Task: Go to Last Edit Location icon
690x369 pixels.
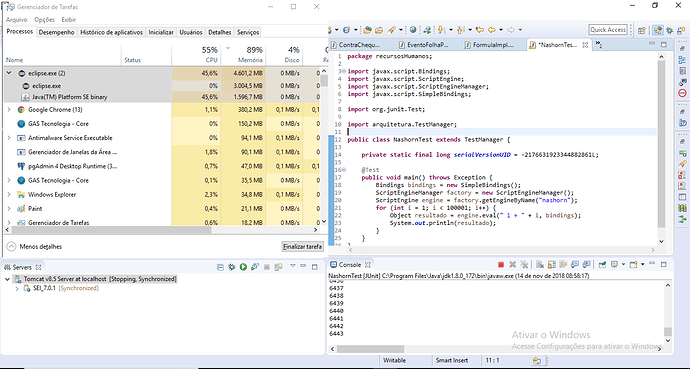Action: pyautogui.click(x=480, y=30)
